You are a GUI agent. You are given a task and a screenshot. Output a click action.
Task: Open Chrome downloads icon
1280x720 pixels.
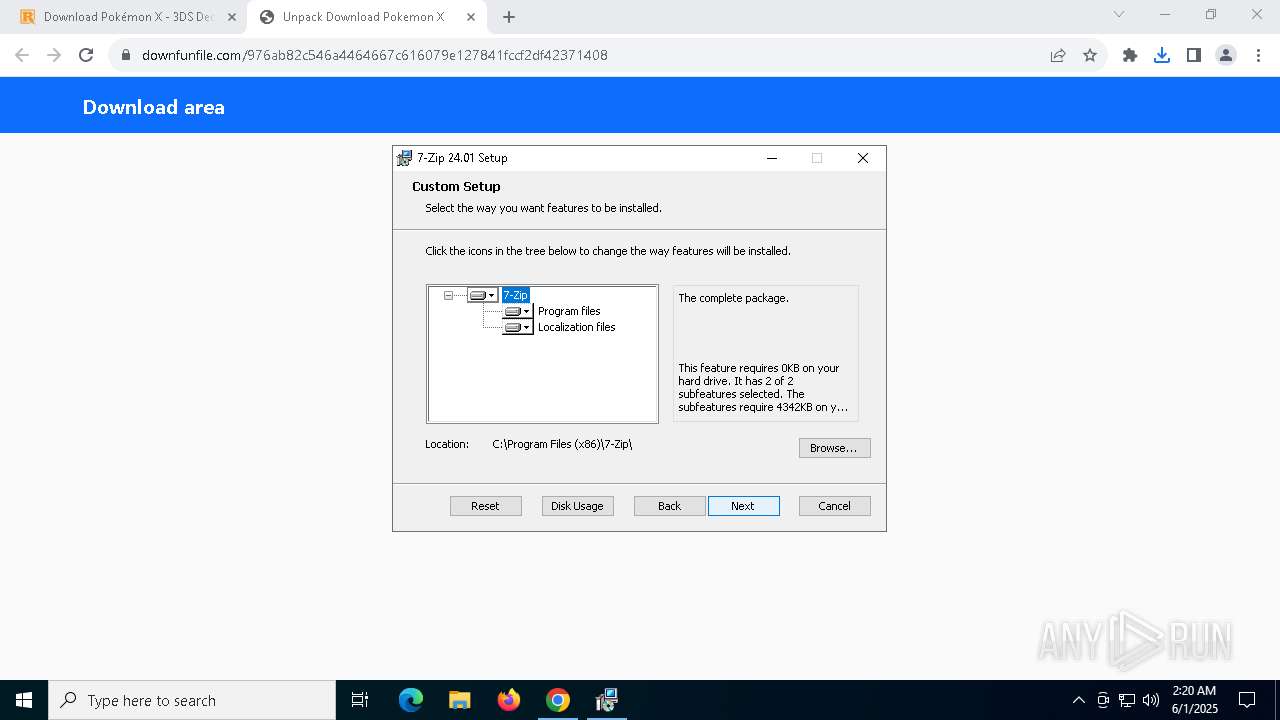(x=1162, y=55)
